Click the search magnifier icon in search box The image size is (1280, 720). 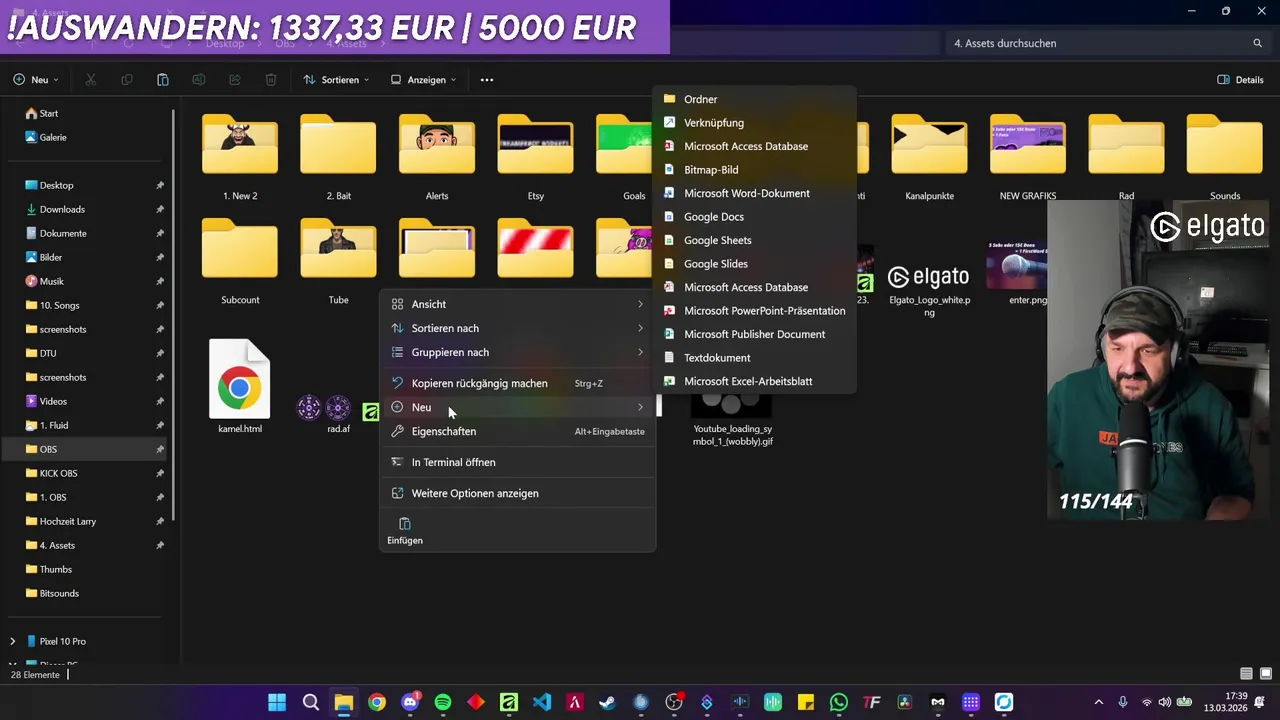click(1257, 43)
